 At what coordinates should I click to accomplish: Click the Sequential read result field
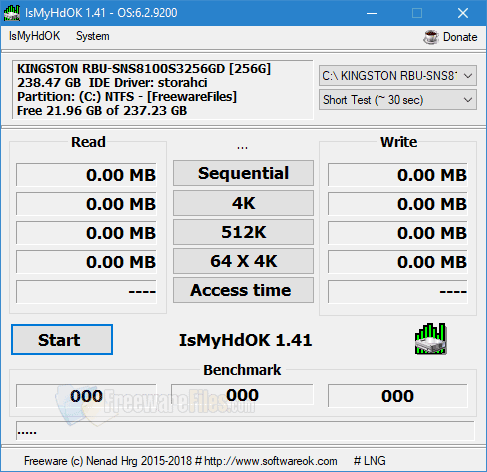(x=86, y=175)
